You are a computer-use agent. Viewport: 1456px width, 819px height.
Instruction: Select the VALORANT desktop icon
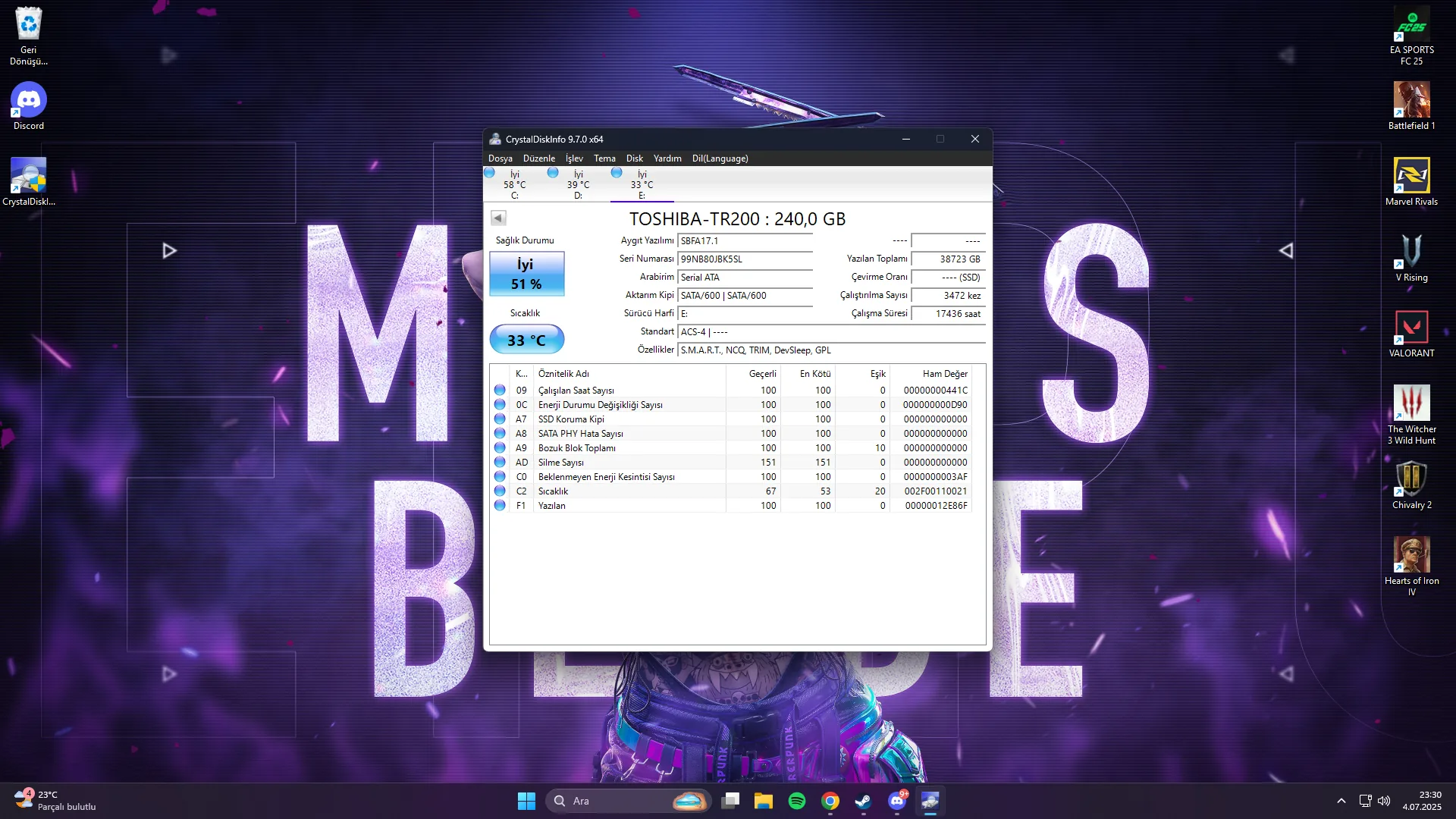(x=1411, y=334)
